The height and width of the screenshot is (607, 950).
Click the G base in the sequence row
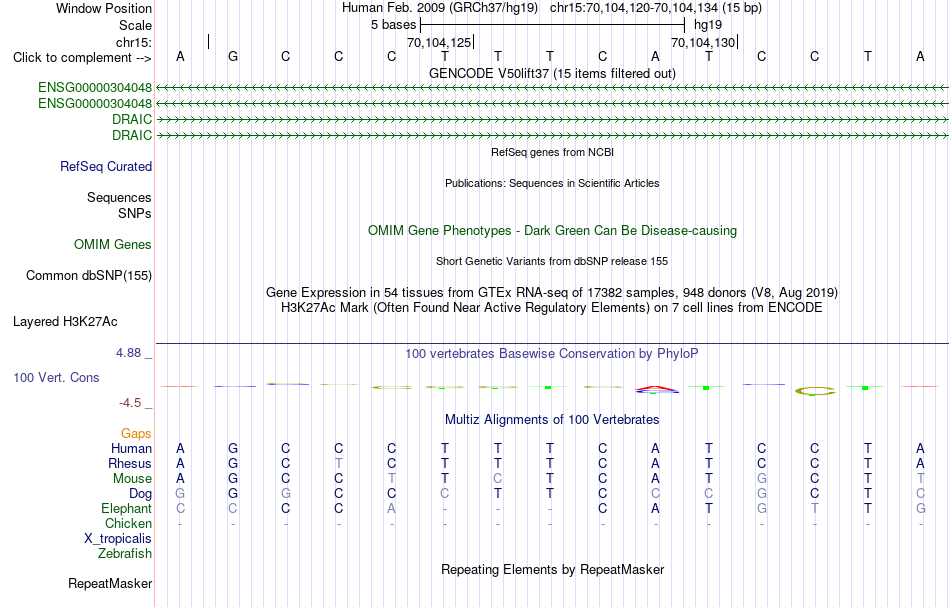point(233,56)
